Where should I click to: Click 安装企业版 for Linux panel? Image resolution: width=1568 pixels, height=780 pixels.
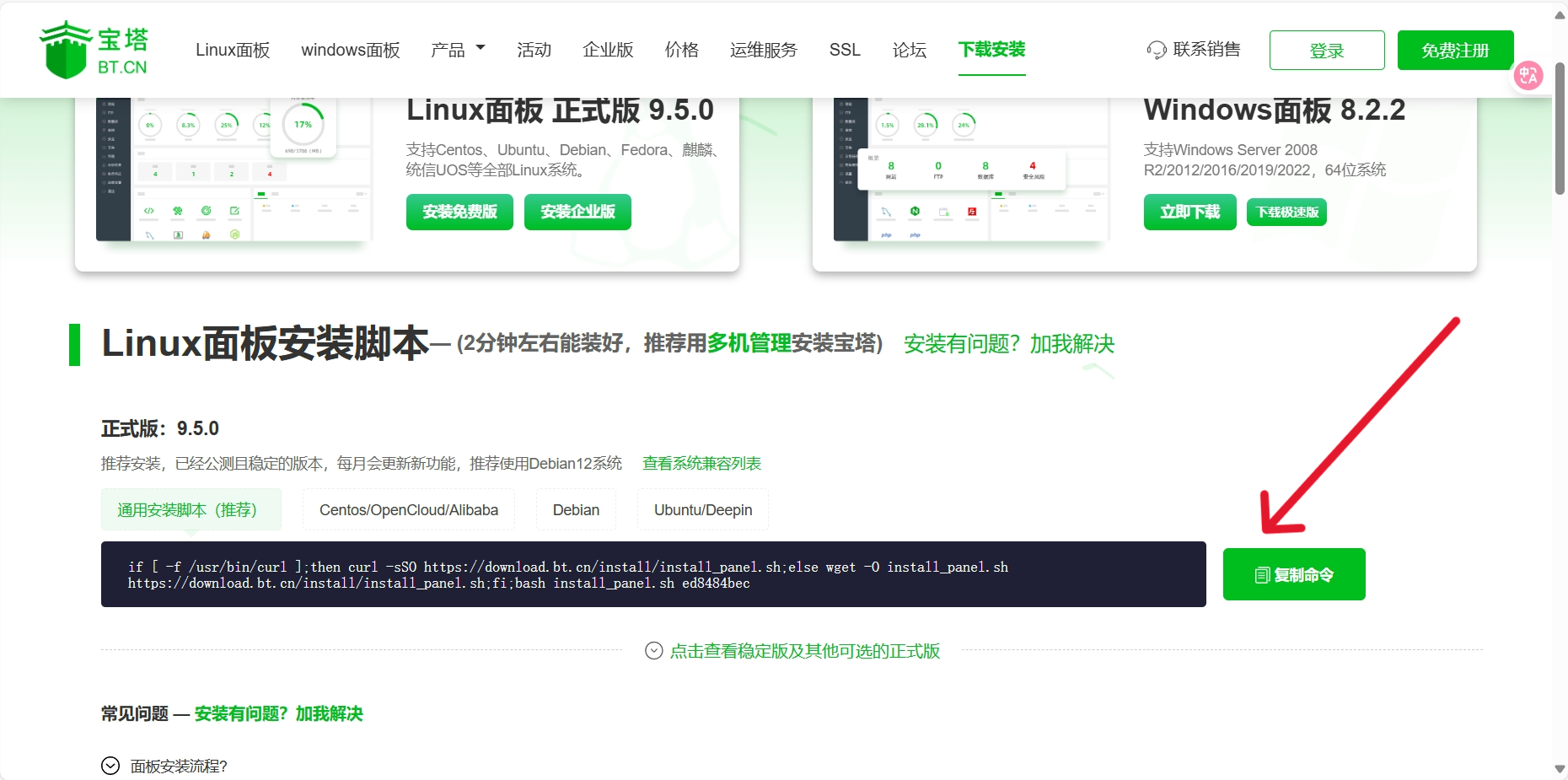577,212
